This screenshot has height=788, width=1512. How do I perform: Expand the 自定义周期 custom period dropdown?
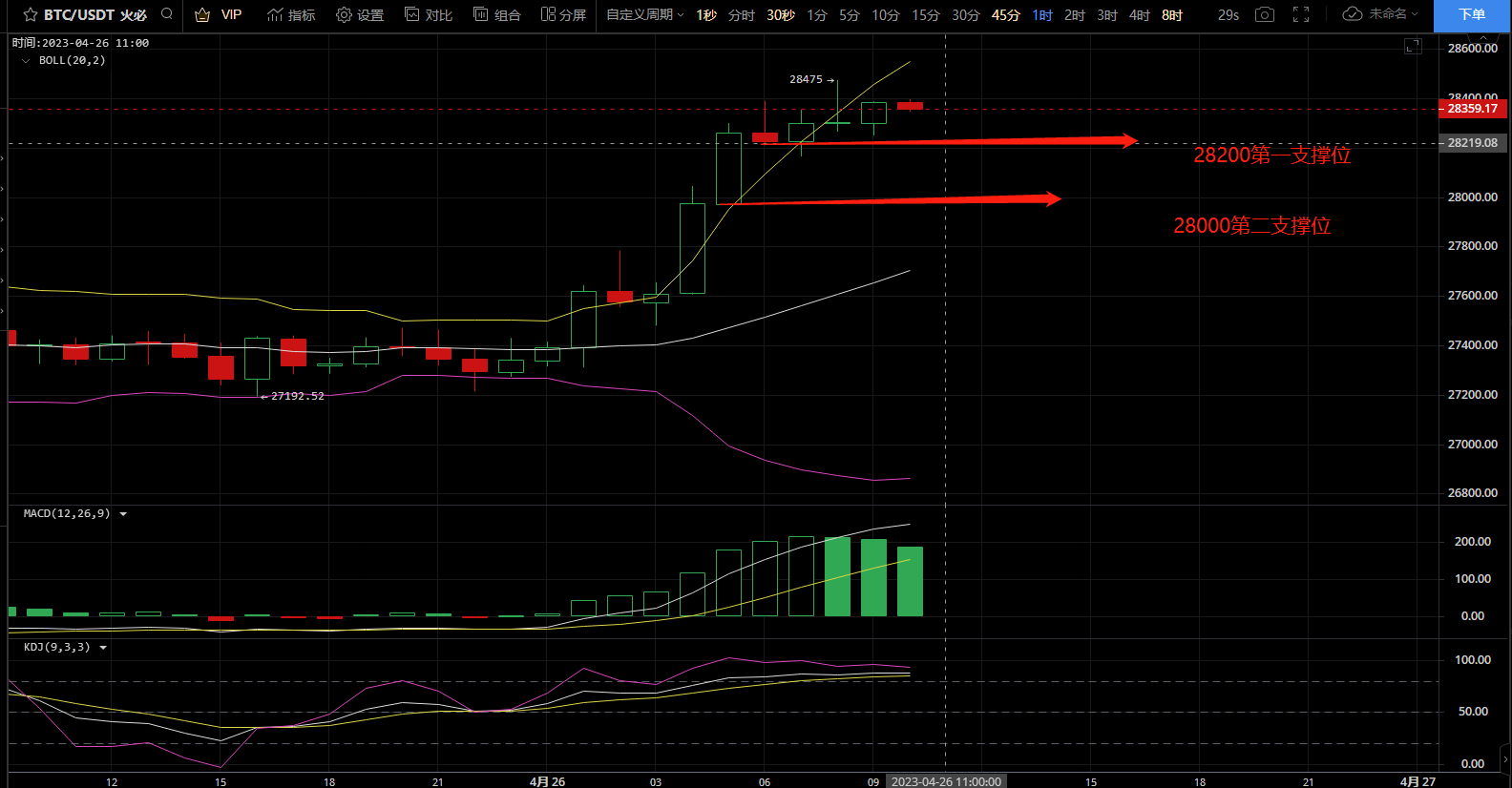(645, 15)
